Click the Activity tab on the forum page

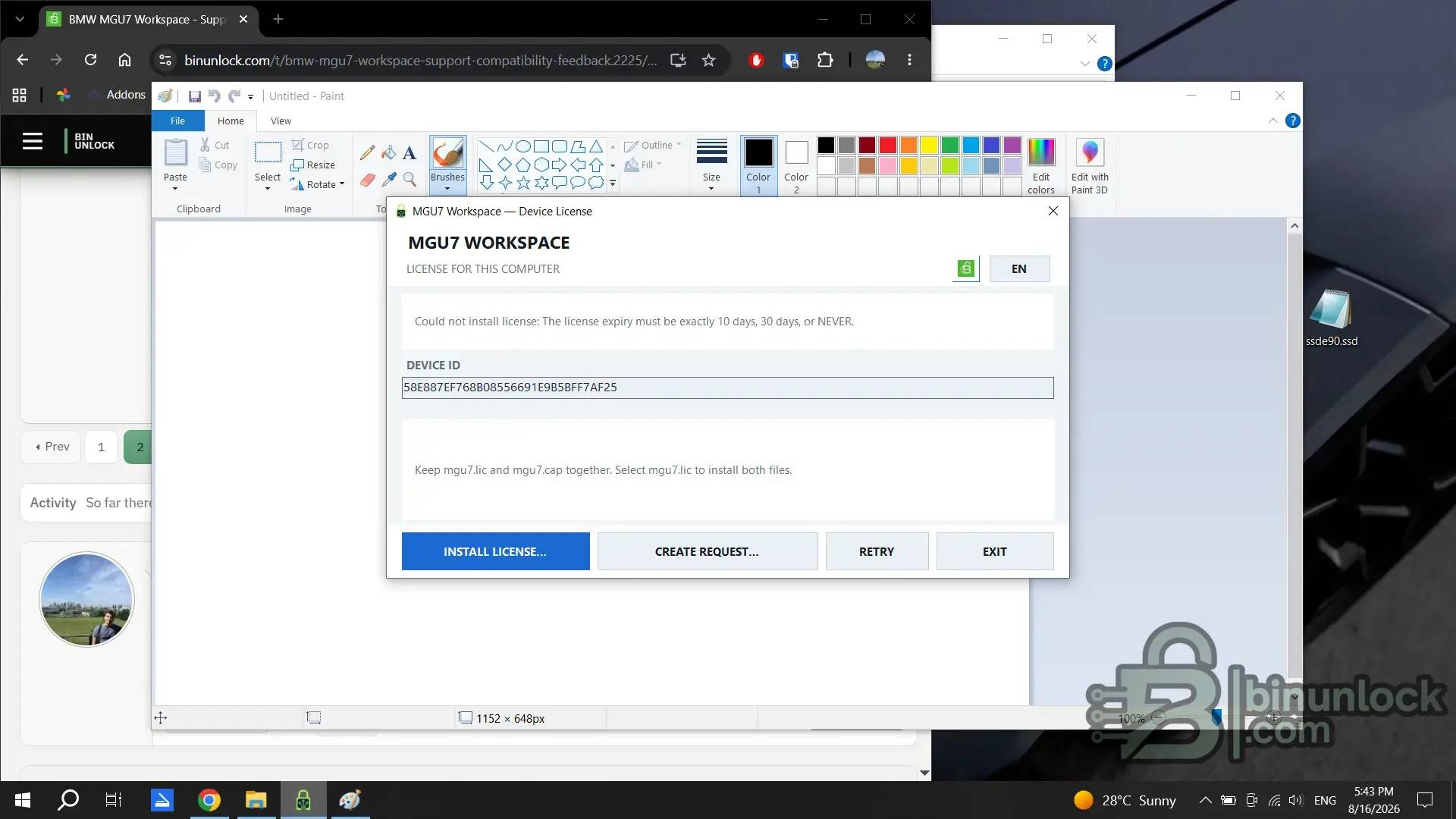pos(53,503)
